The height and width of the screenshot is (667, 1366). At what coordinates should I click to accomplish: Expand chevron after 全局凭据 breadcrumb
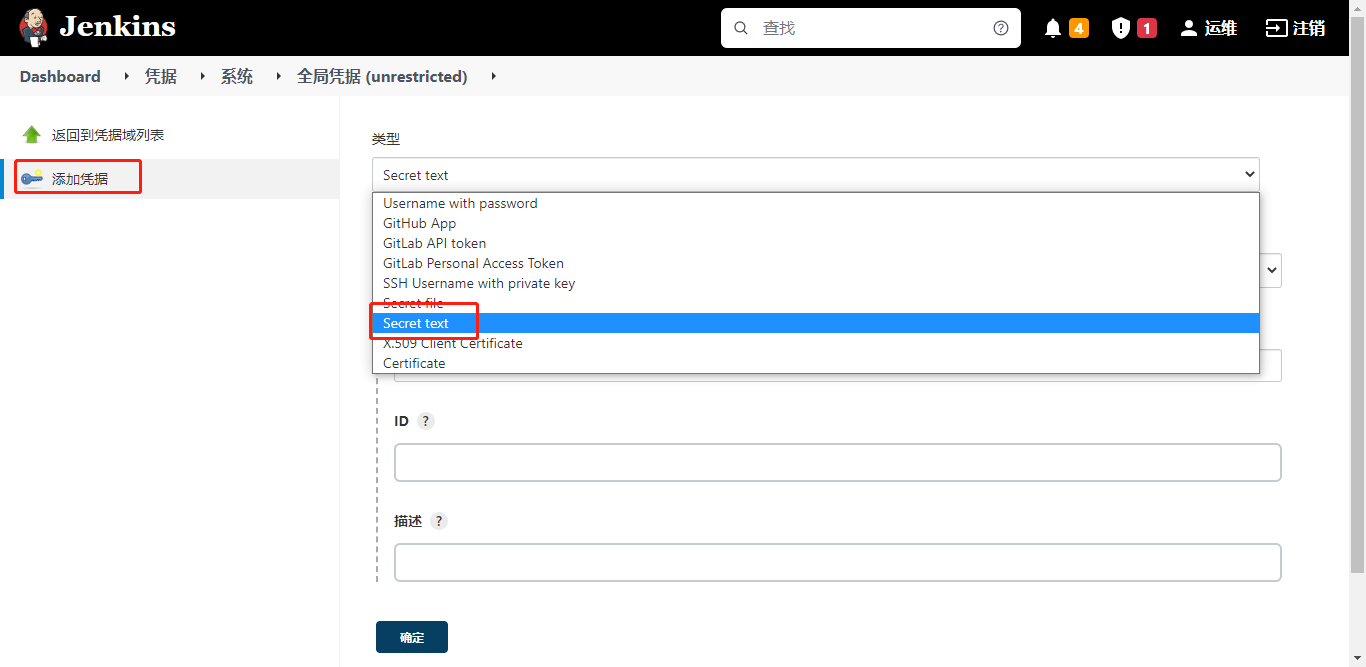click(494, 76)
